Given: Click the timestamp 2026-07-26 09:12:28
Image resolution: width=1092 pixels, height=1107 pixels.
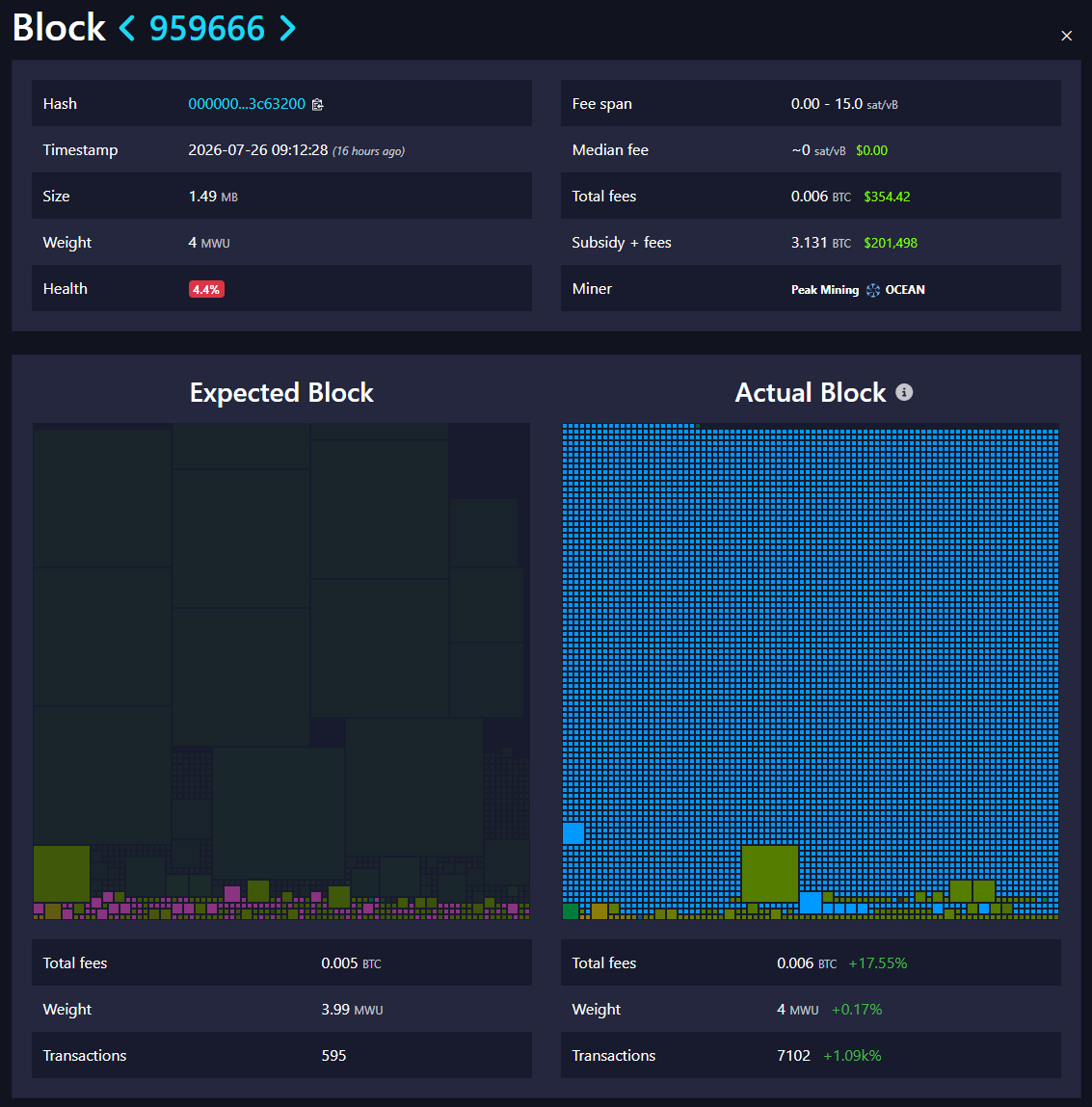Looking at the screenshot, I should coord(257,149).
